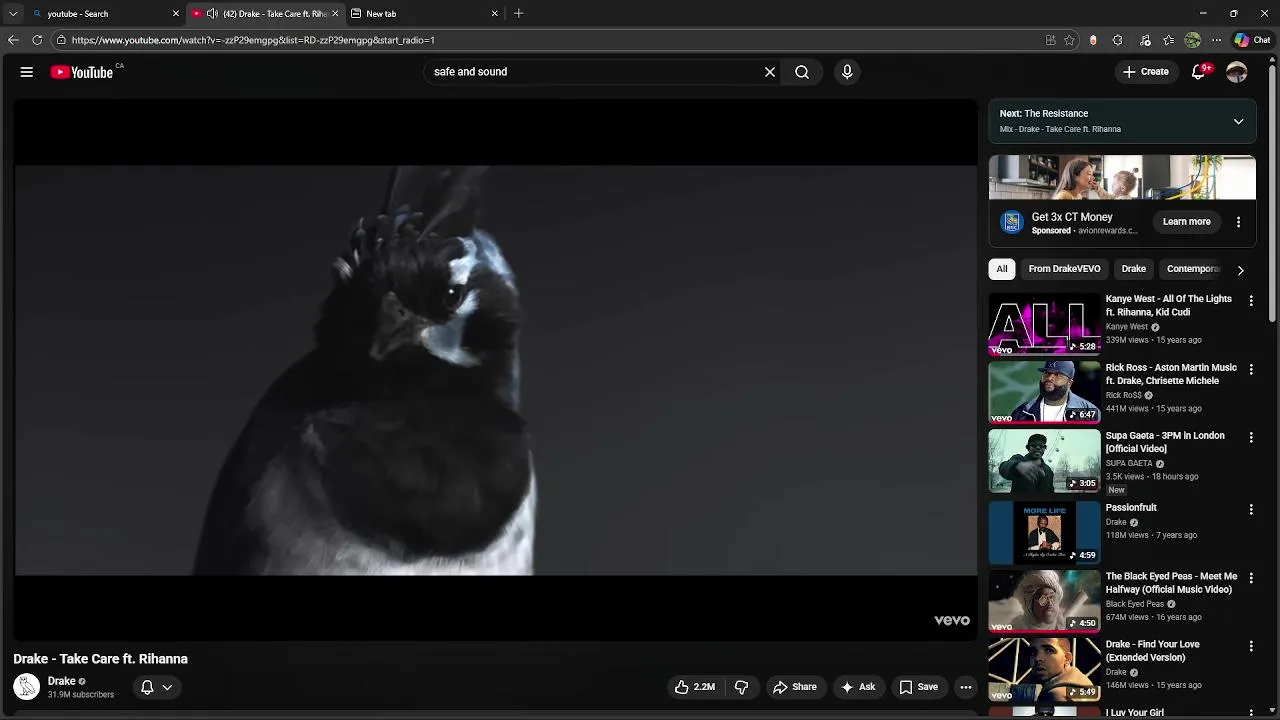The image size is (1280, 720).
Task: Open All Of The Lights video thumbnail
Action: pyautogui.click(x=1044, y=324)
